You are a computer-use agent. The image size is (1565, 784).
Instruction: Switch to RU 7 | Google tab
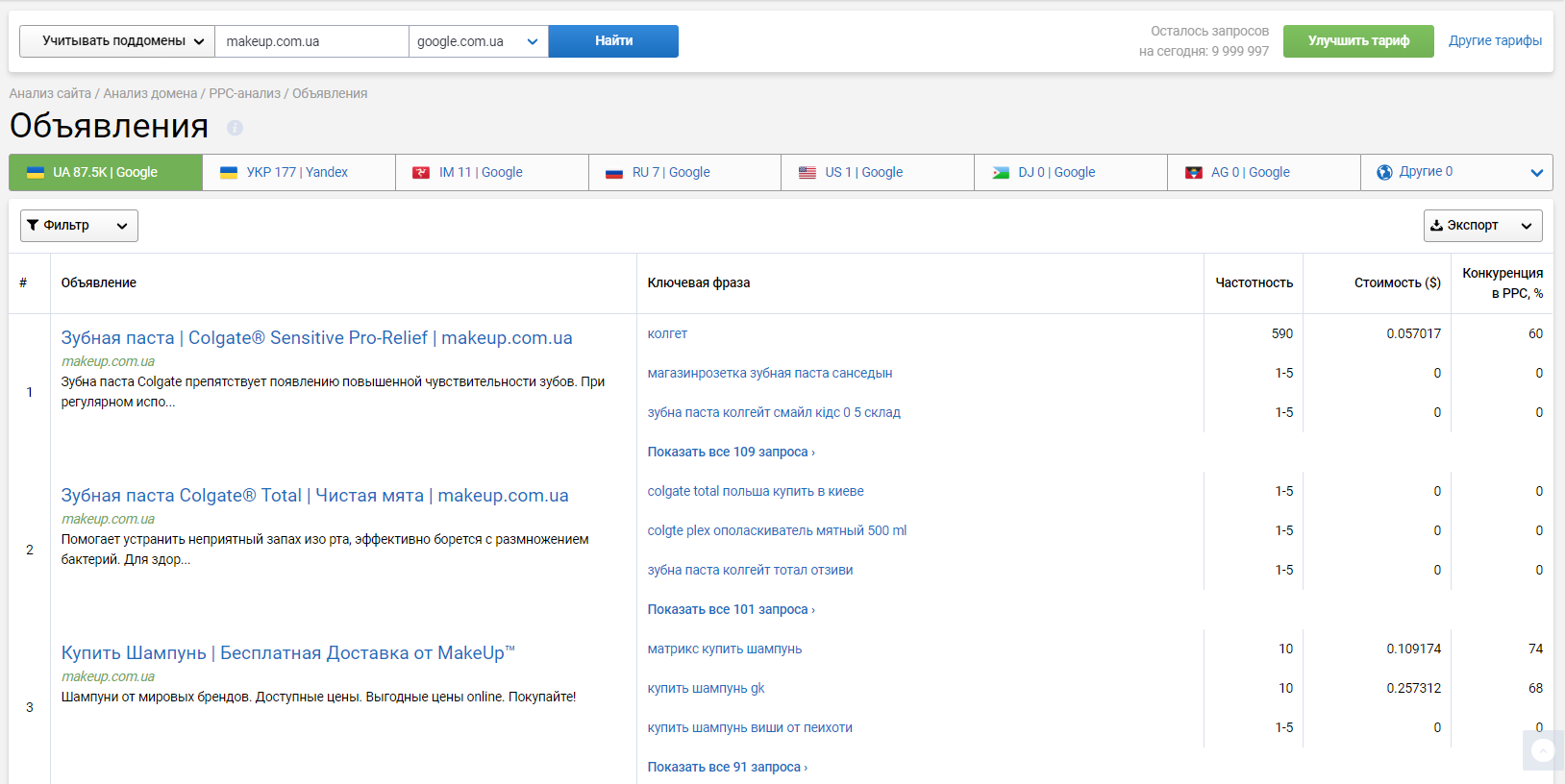(x=685, y=172)
